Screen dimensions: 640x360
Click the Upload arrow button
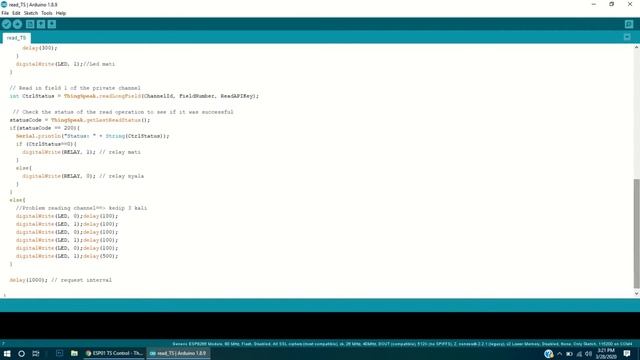pyautogui.click(x=17, y=24)
